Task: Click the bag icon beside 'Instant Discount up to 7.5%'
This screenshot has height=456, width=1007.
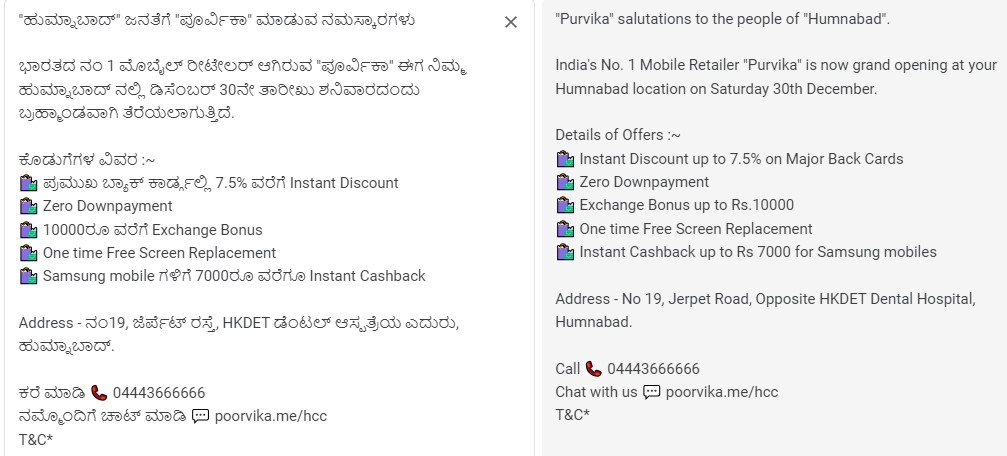Action: pos(565,159)
